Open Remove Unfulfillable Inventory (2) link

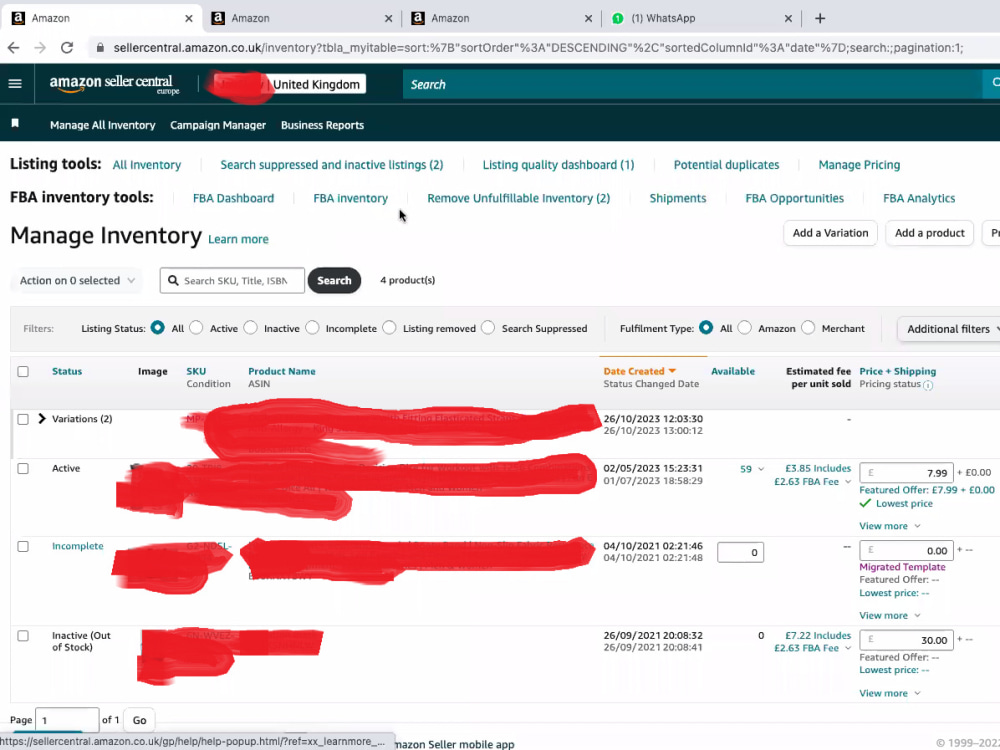coord(518,198)
